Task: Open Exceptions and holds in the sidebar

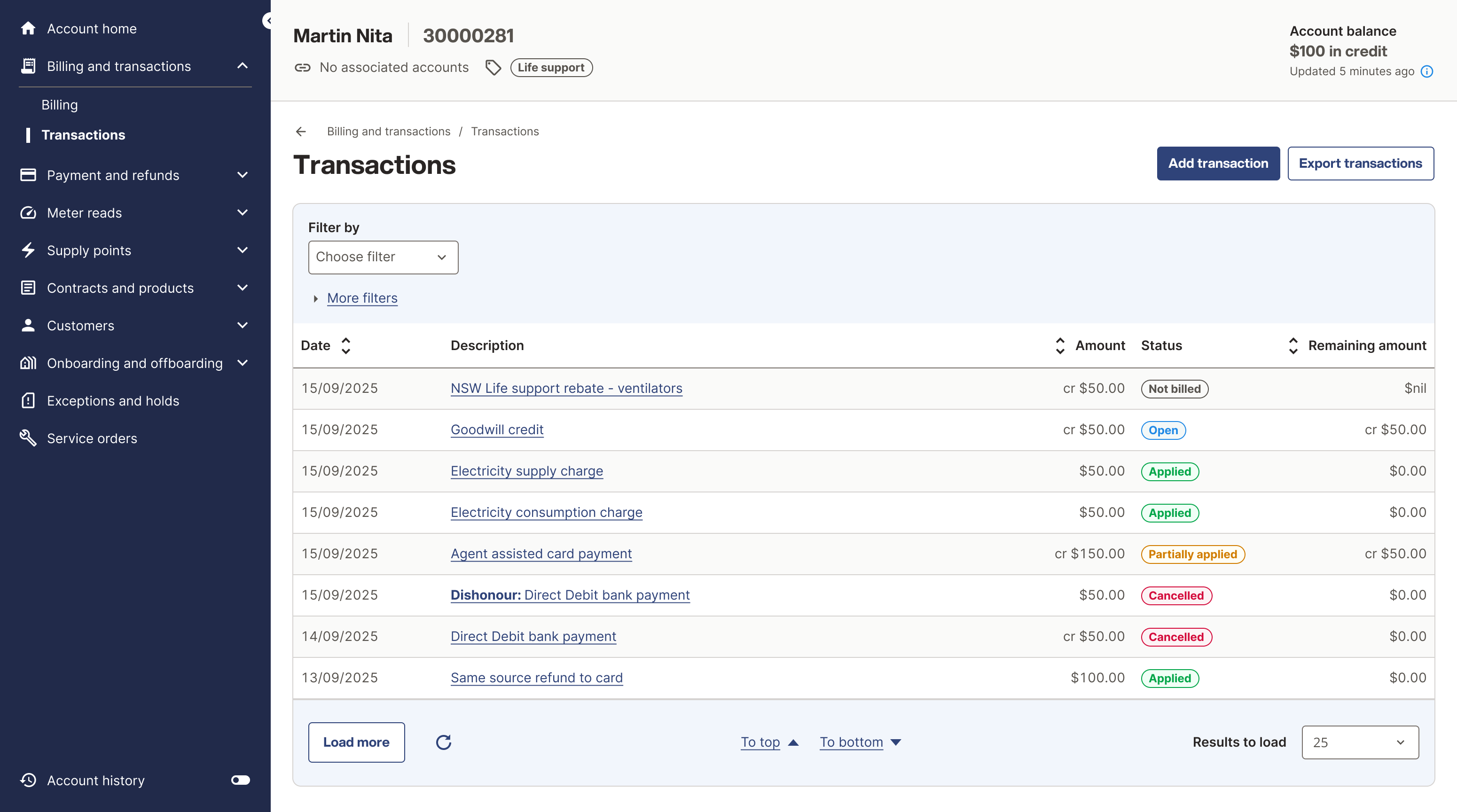Action: pos(112,401)
